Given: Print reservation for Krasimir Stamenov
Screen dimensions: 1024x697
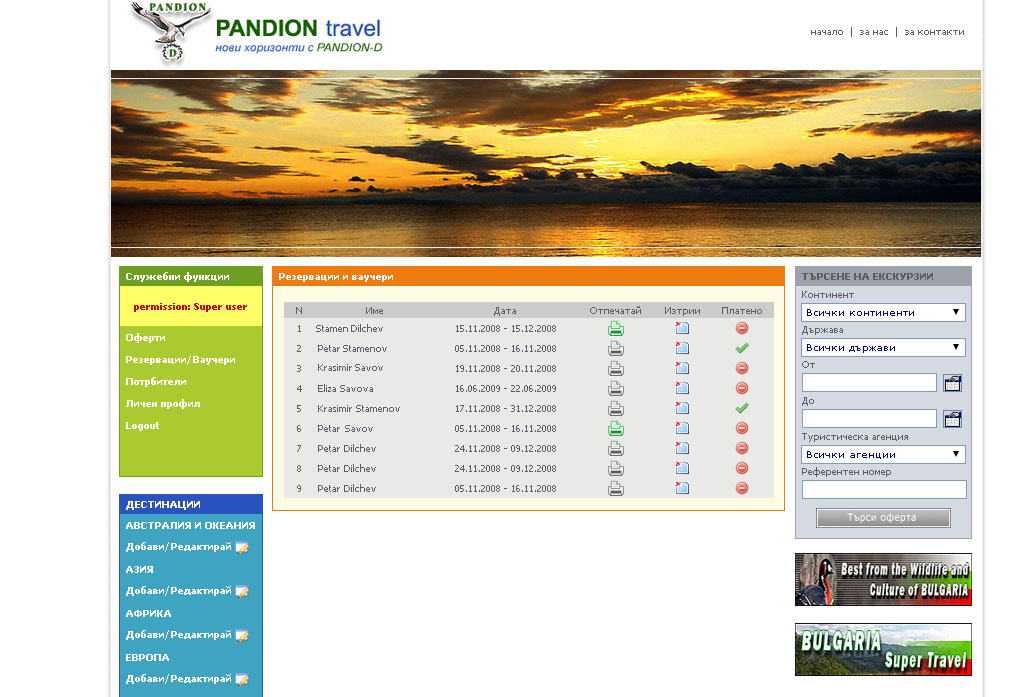Looking at the screenshot, I should [616, 409].
